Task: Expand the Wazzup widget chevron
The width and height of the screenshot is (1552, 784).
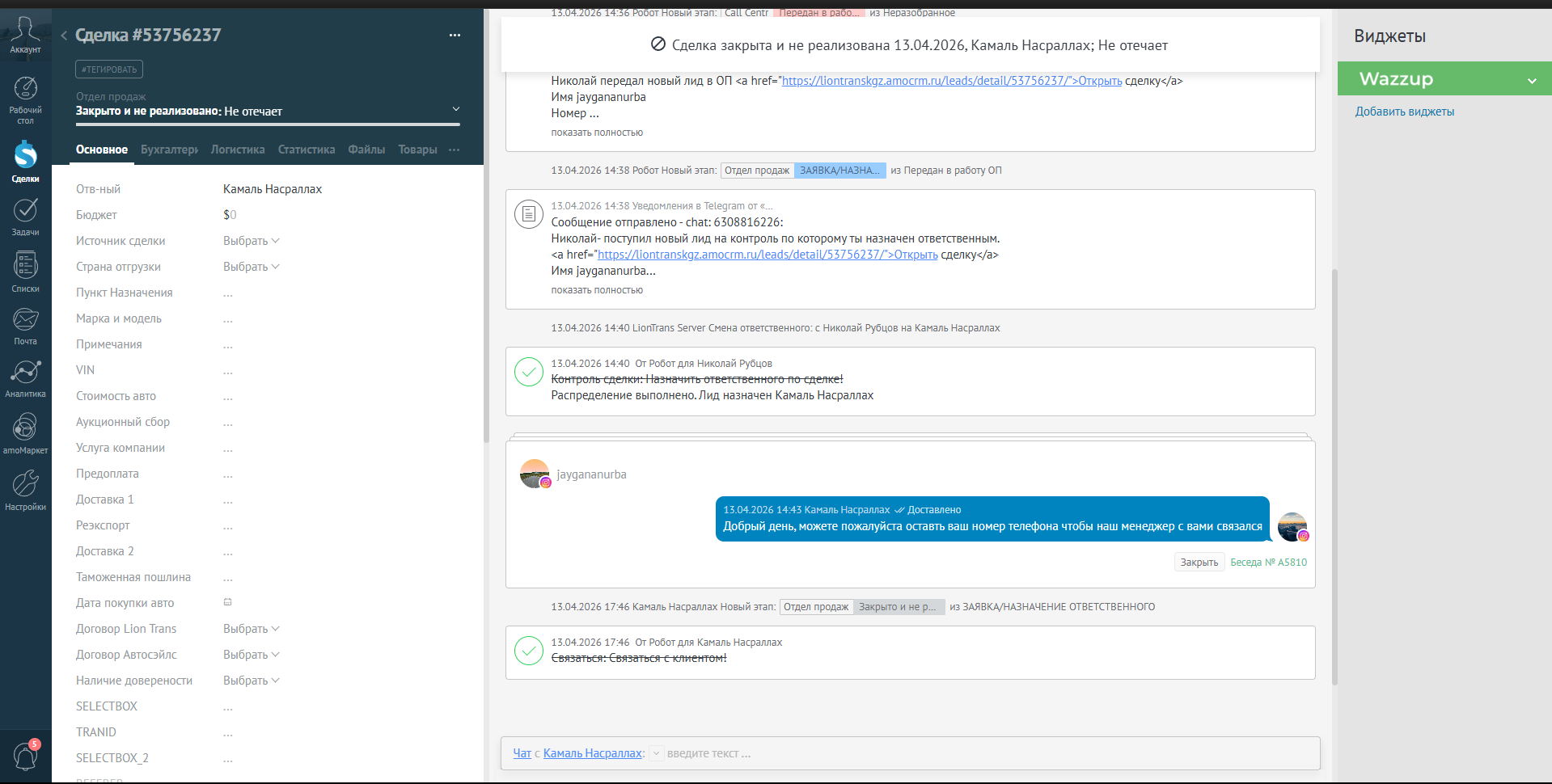Action: click(1532, 80)
